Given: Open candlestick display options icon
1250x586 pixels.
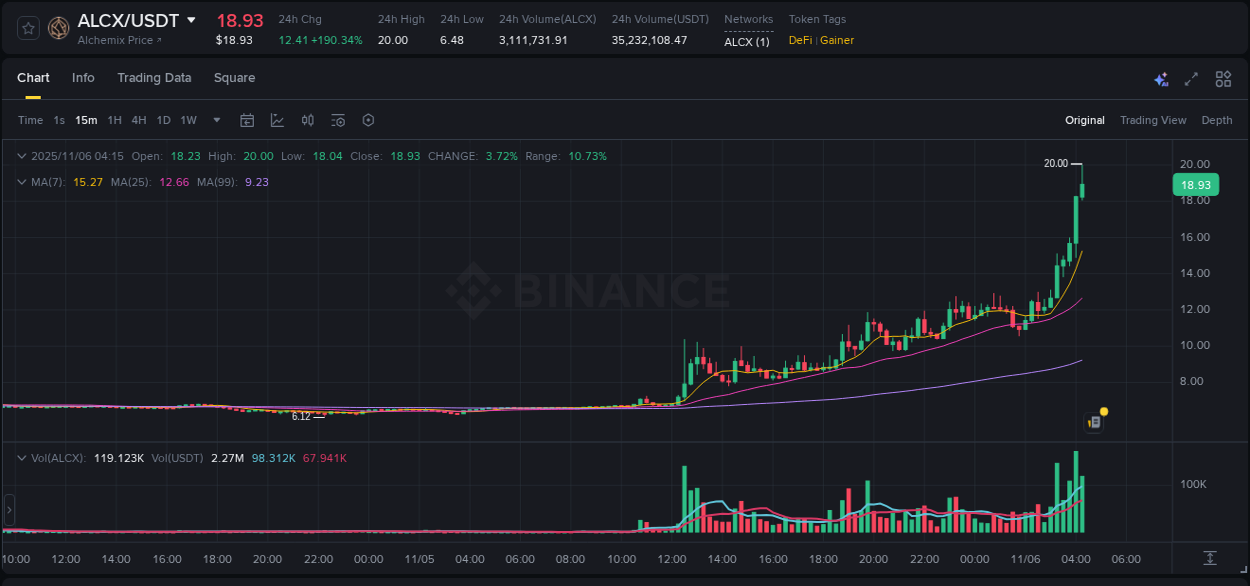Looking at the screenshot, I should pyautogui.click(x=307, y=120).
